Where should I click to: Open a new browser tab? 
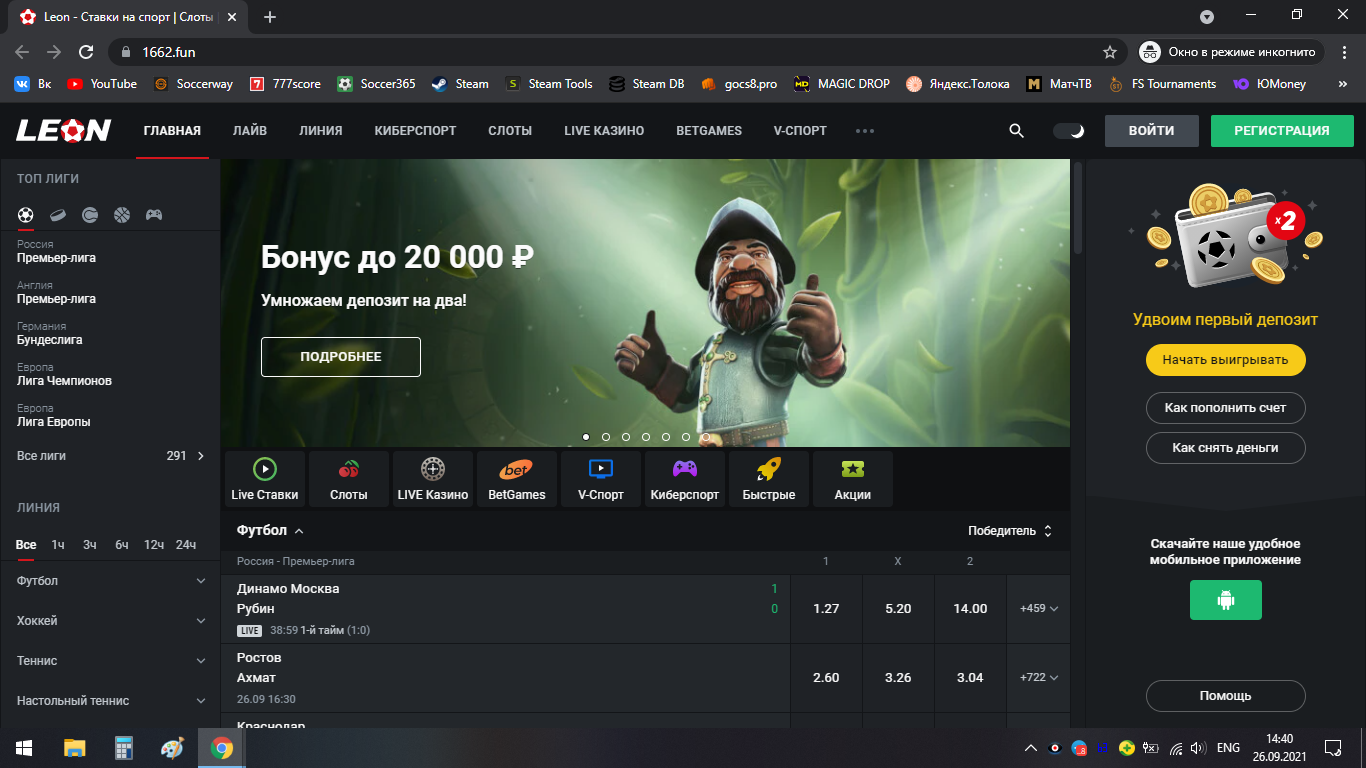(x=270, y=17)
